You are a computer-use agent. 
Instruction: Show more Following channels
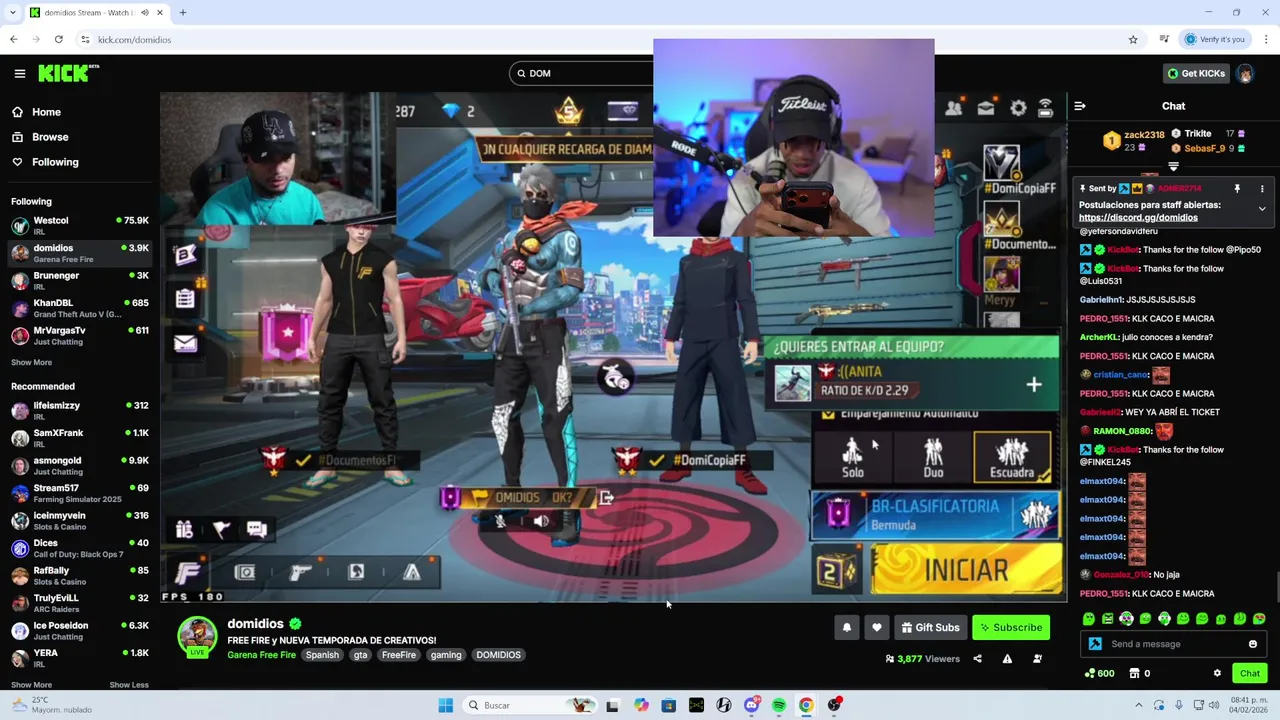pyautogui.click(x=31, y=363)
